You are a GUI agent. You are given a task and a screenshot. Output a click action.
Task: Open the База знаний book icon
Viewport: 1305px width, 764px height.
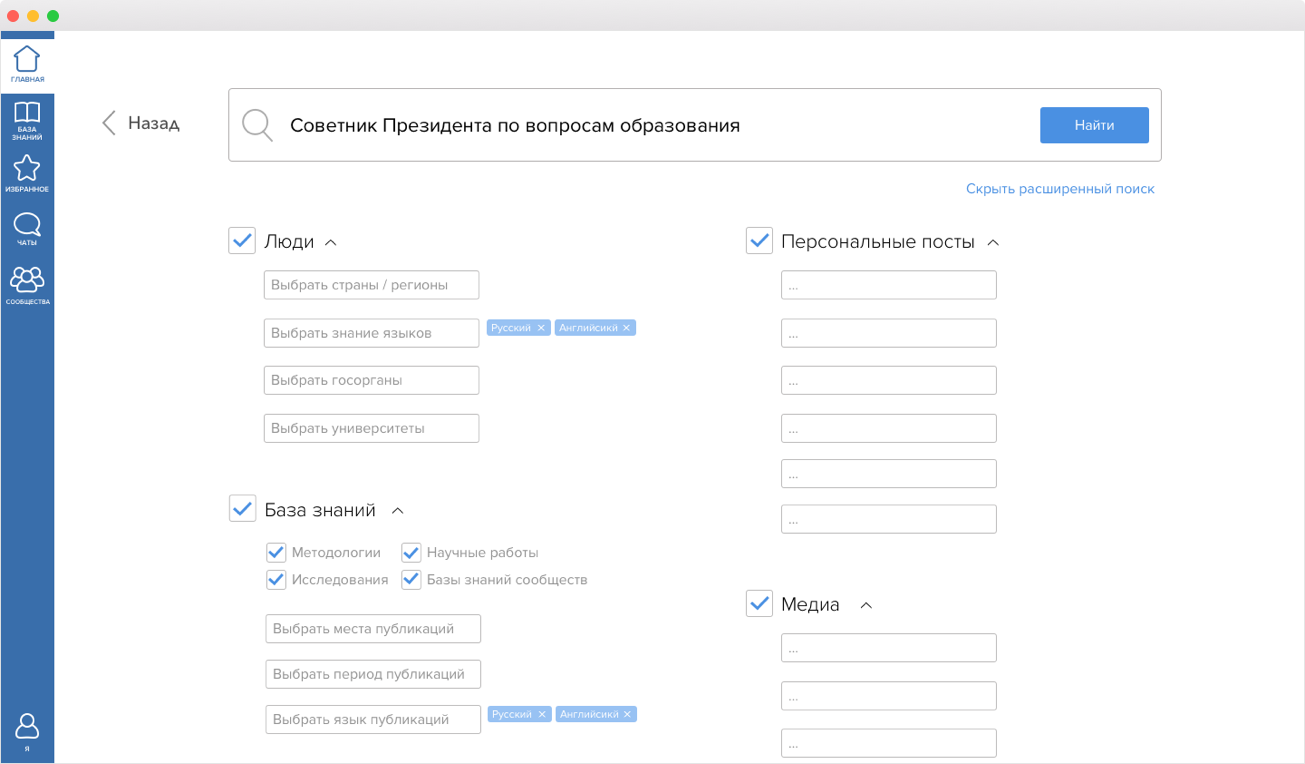27,119
